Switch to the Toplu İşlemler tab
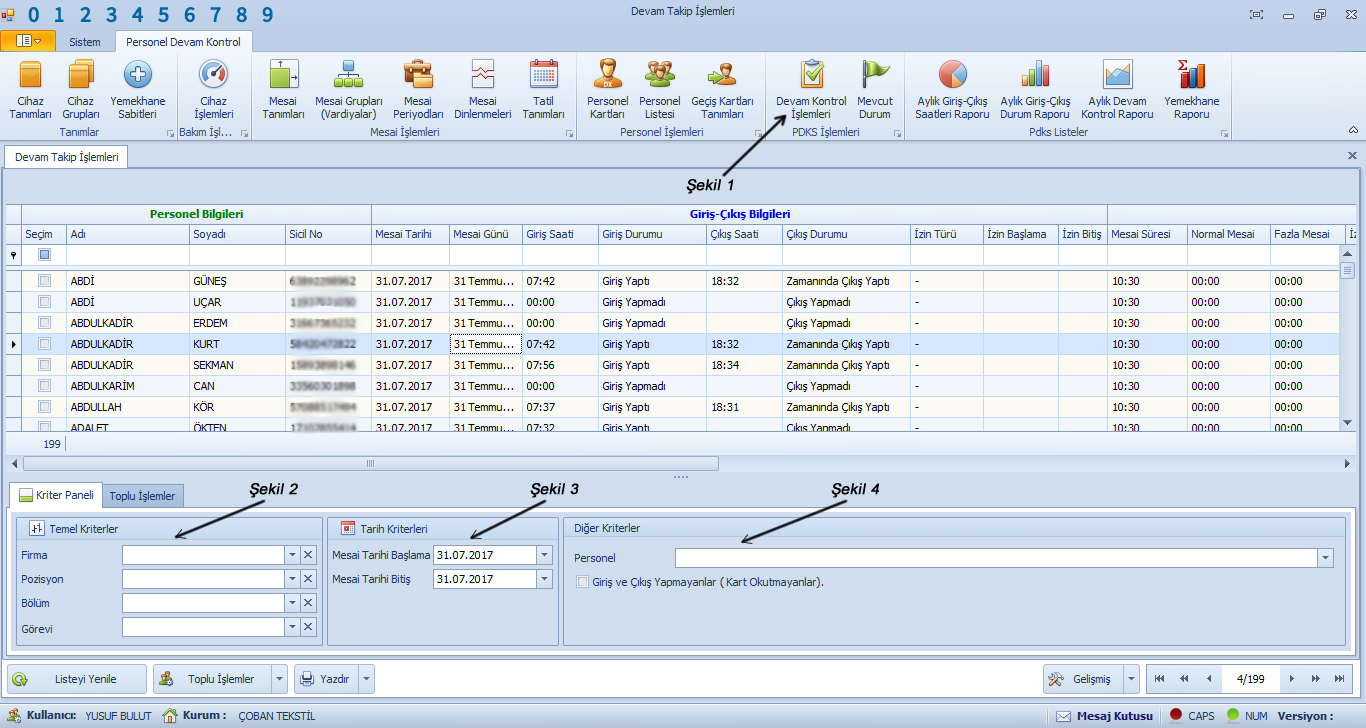 click(x=142, y=496)
